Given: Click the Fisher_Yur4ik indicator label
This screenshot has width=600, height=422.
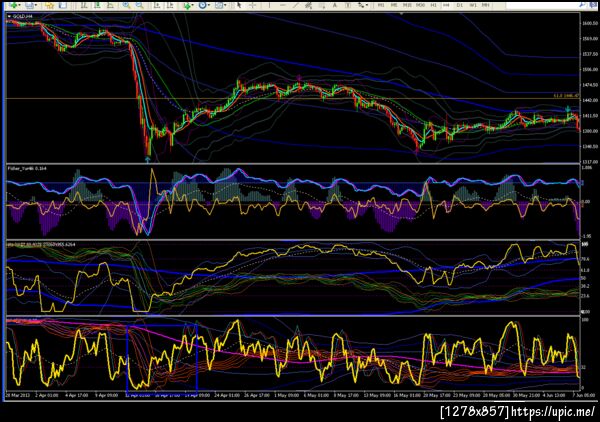Looking at the screenshot, I should pyautogui.click(x=27, y=168).
